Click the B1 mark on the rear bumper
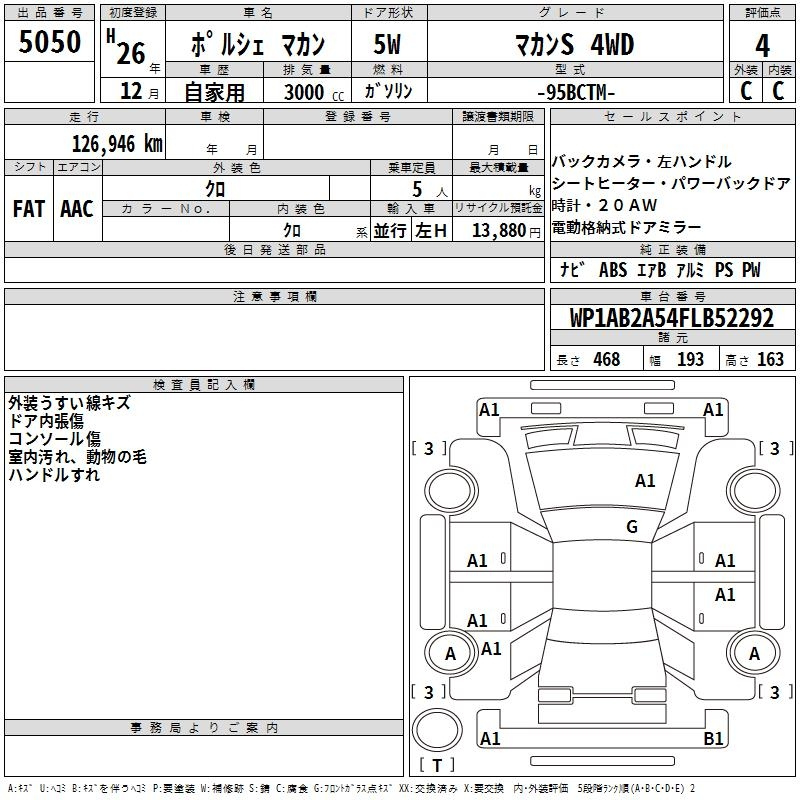This screenshot has width=800, height=800. click(713, 738)
